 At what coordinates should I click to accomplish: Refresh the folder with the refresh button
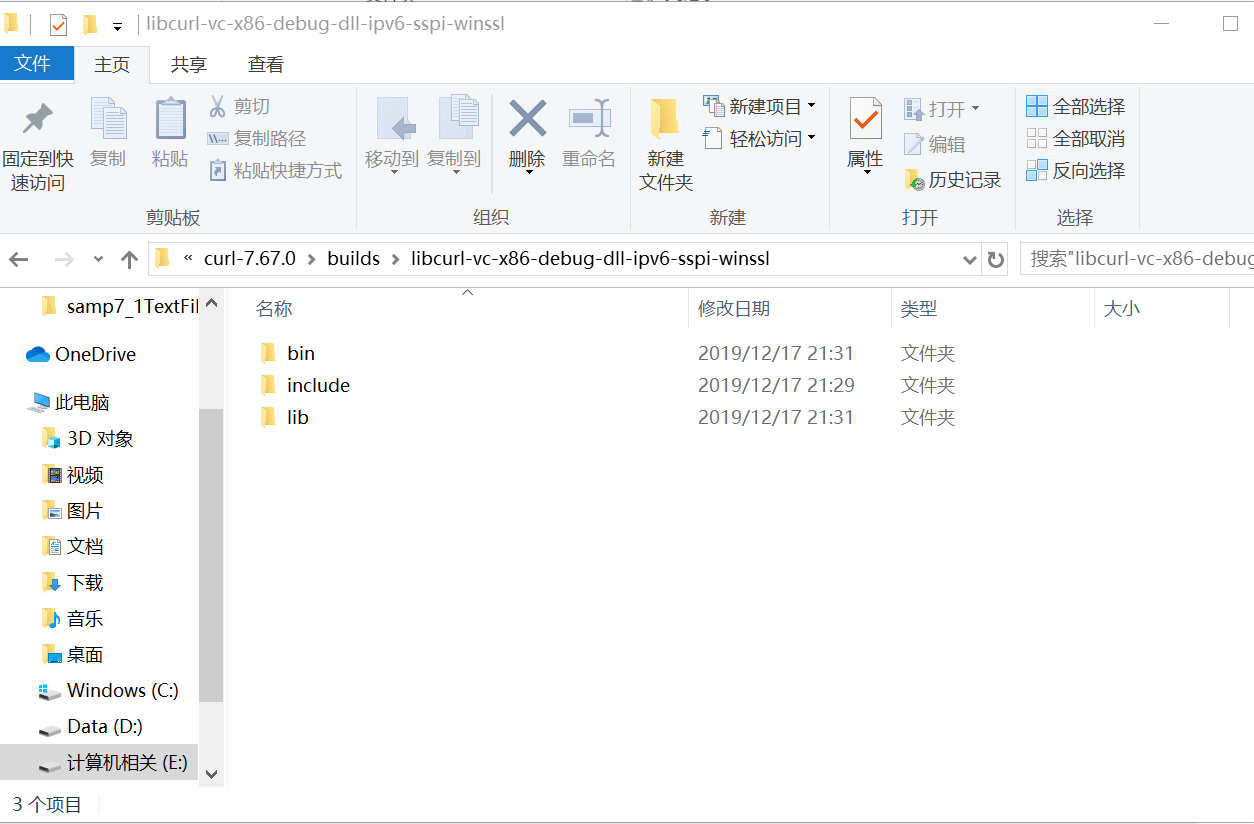tap(996, 258)
